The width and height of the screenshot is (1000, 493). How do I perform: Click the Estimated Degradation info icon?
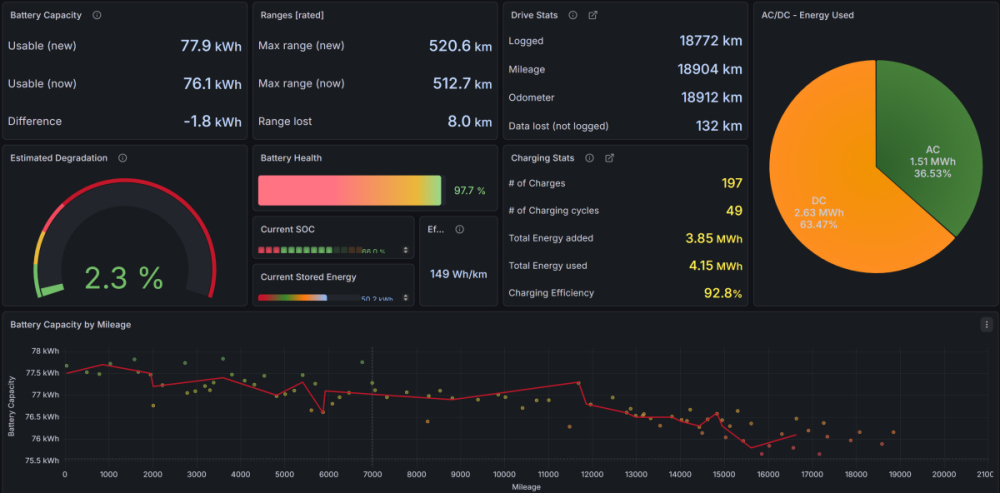coord(122,158)
